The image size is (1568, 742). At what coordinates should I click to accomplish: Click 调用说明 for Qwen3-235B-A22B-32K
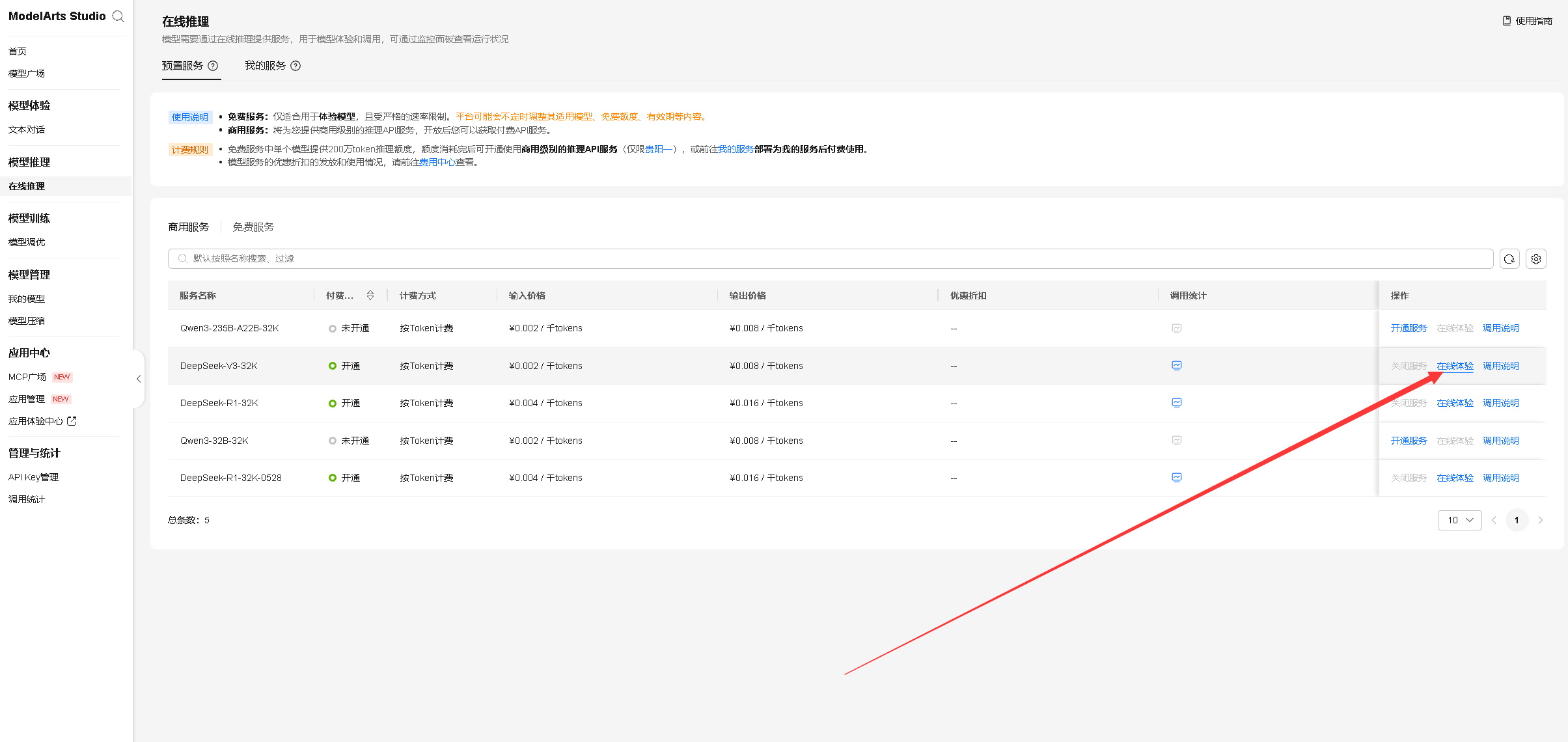click(1500, 328)
